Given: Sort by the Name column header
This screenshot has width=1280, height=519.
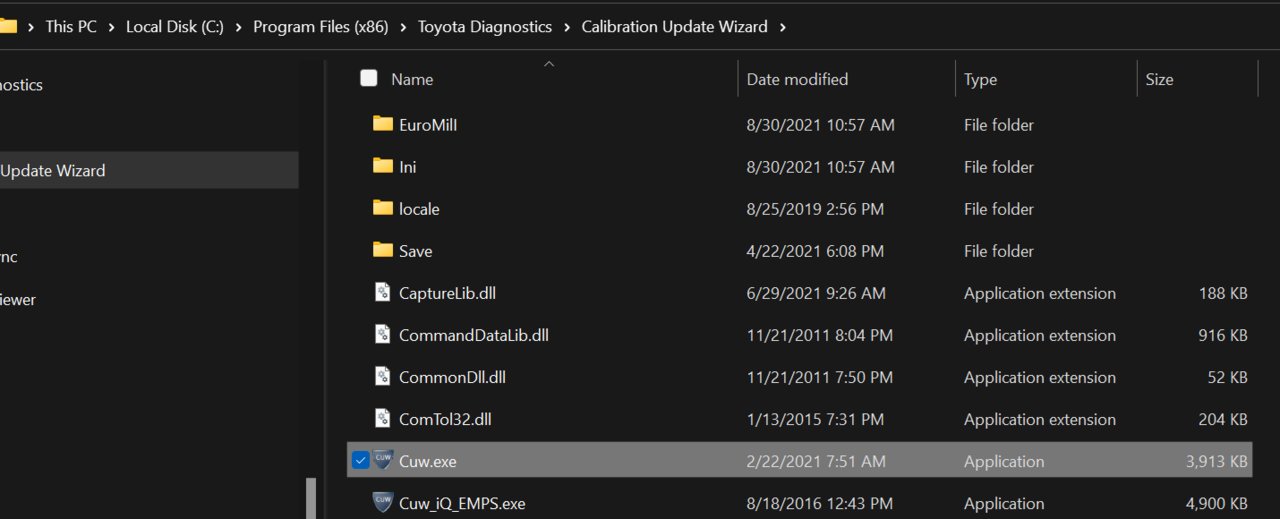Looking at the screenshot, I should 412,79.
